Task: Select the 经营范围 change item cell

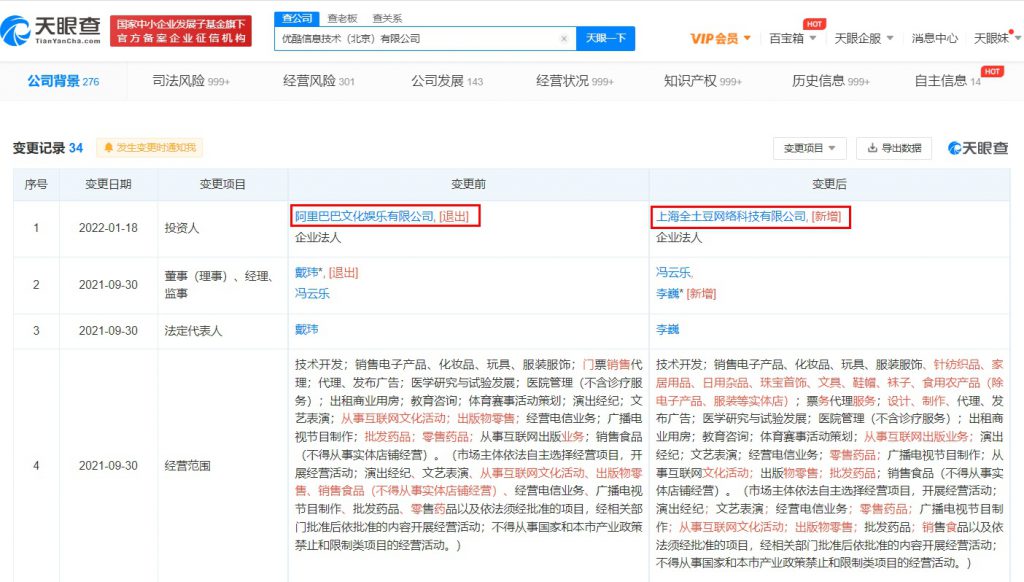Action: [x=223, y=466]
